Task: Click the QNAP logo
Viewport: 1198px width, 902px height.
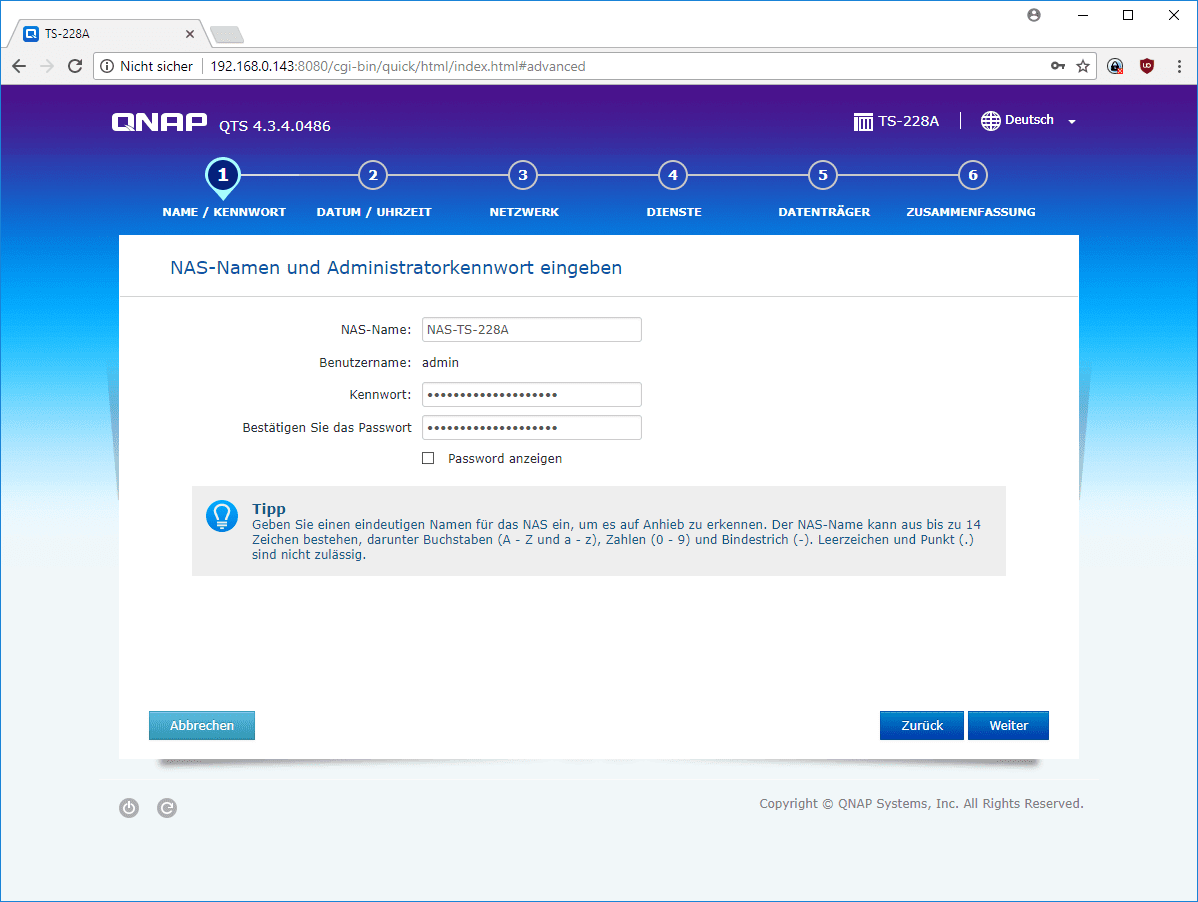Action: (159, 122)
